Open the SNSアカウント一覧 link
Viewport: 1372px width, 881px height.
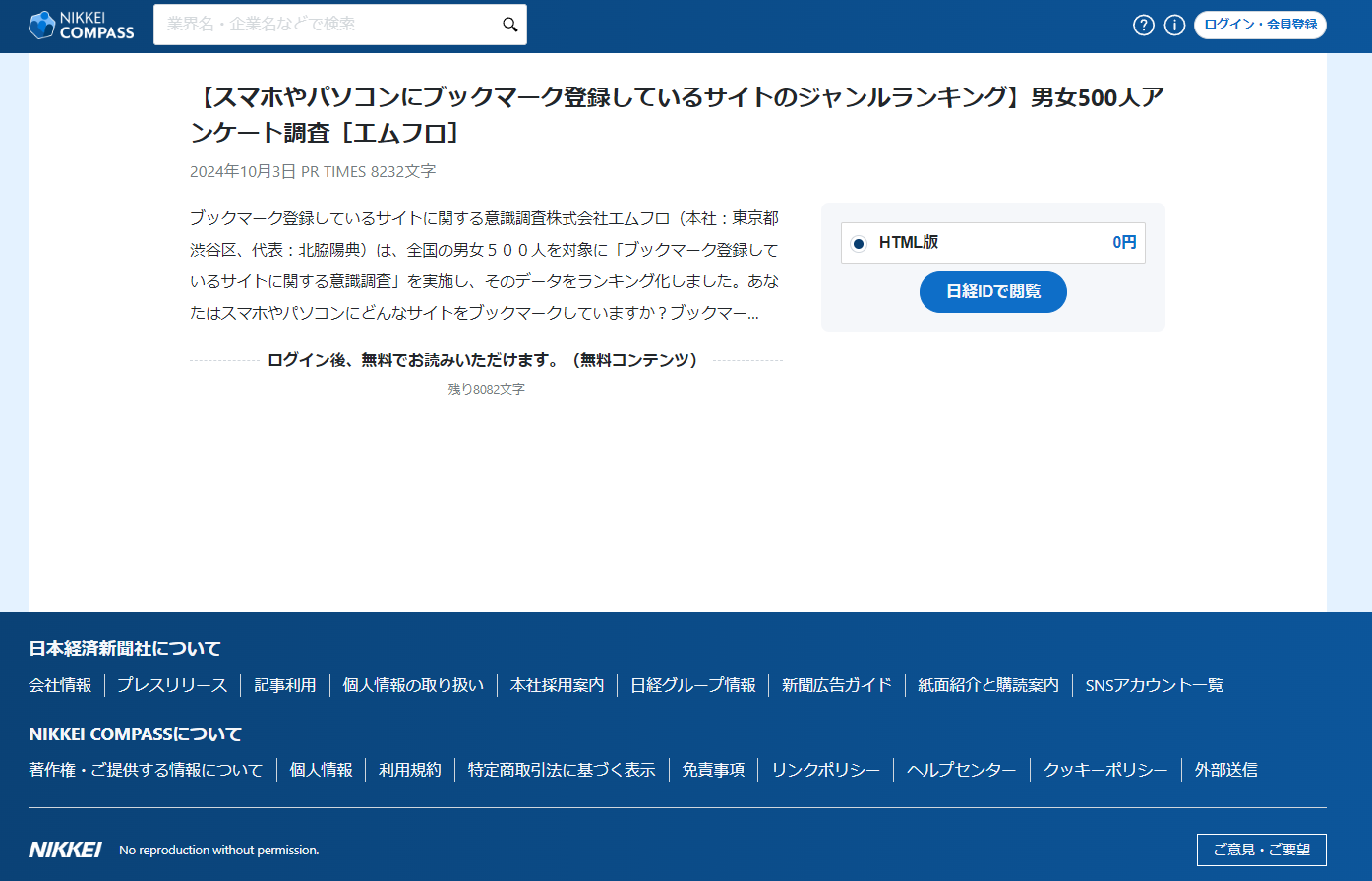pyautogui.click(x=1155, y=685)
